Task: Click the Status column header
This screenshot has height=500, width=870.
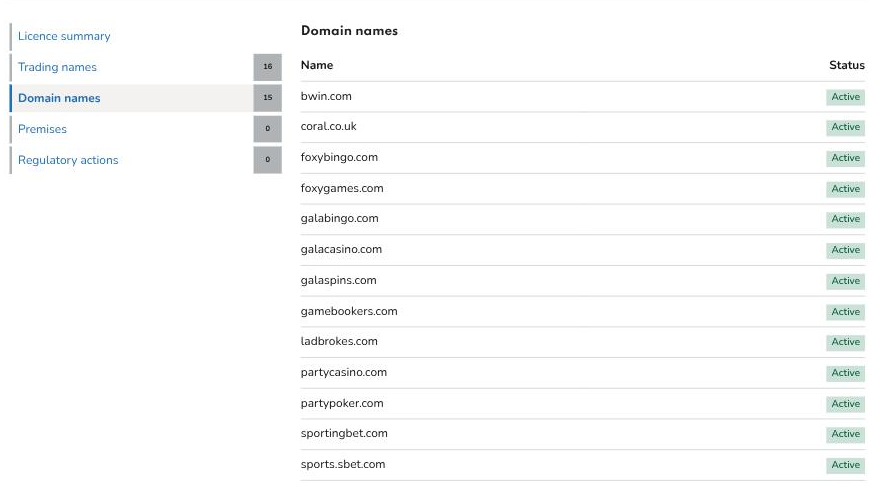Action: point(847,65)
